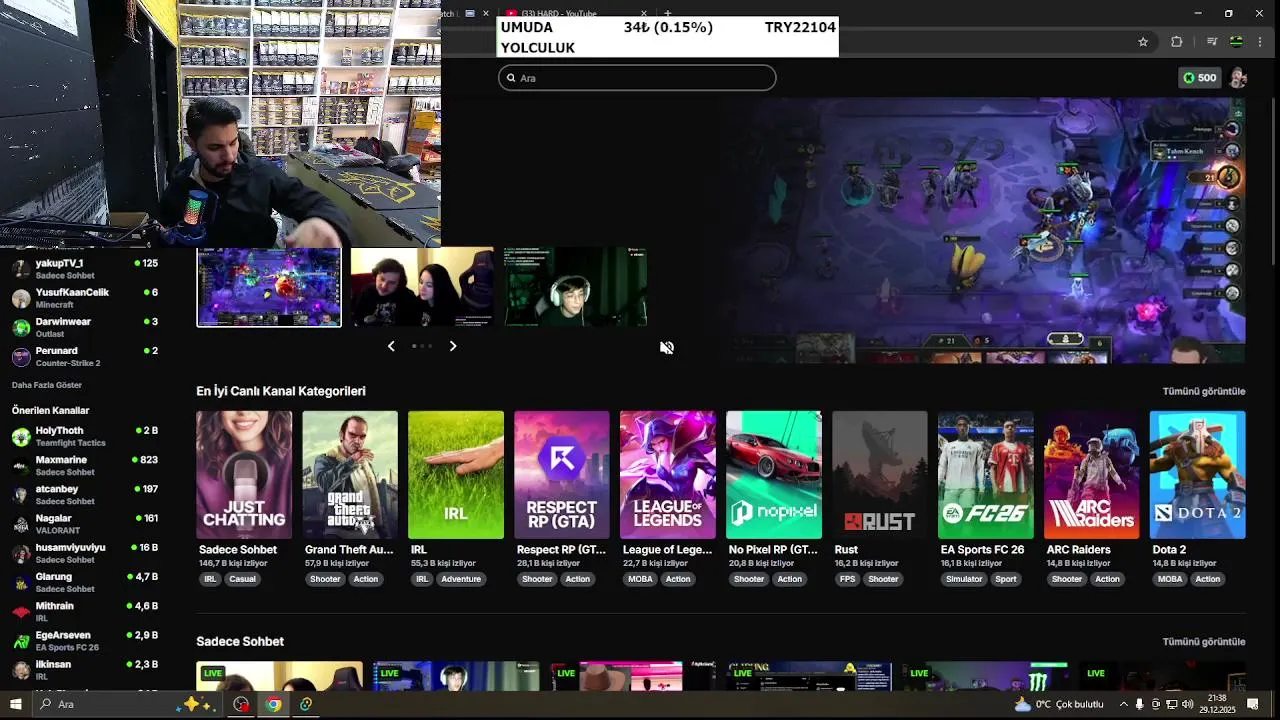Open the EA Sports FC 26 category card
1280x720 pixels.
click(x=986, y=475)
